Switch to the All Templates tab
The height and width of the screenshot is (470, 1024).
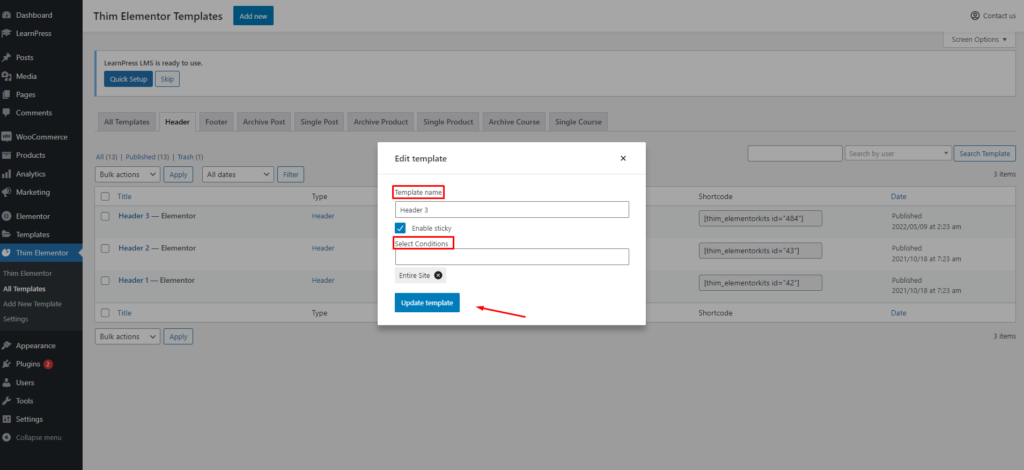(127, 122)
